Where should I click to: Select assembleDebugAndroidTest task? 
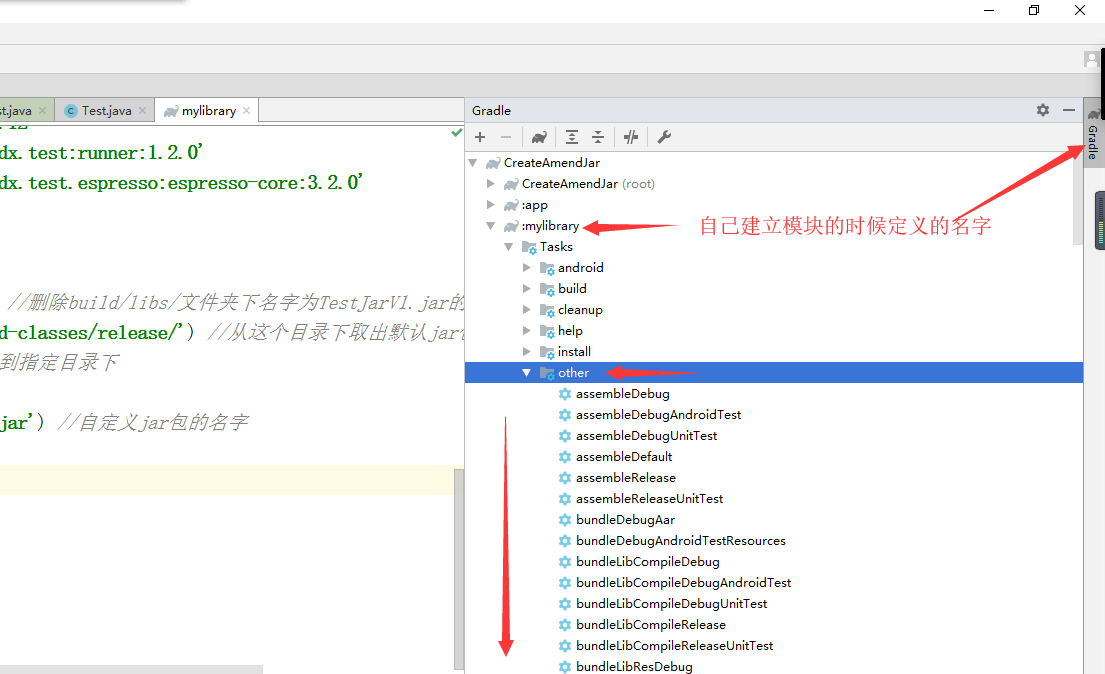point(658,415)
